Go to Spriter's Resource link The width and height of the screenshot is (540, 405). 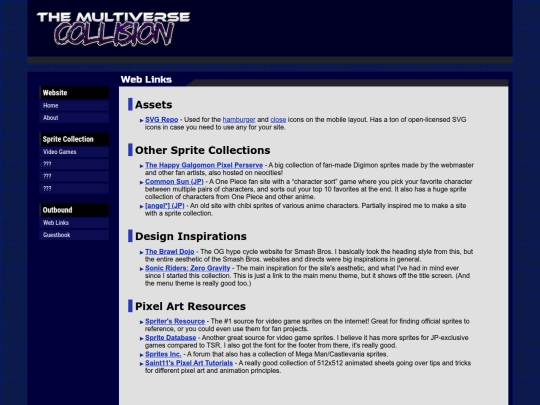click(x=175, y=321)
